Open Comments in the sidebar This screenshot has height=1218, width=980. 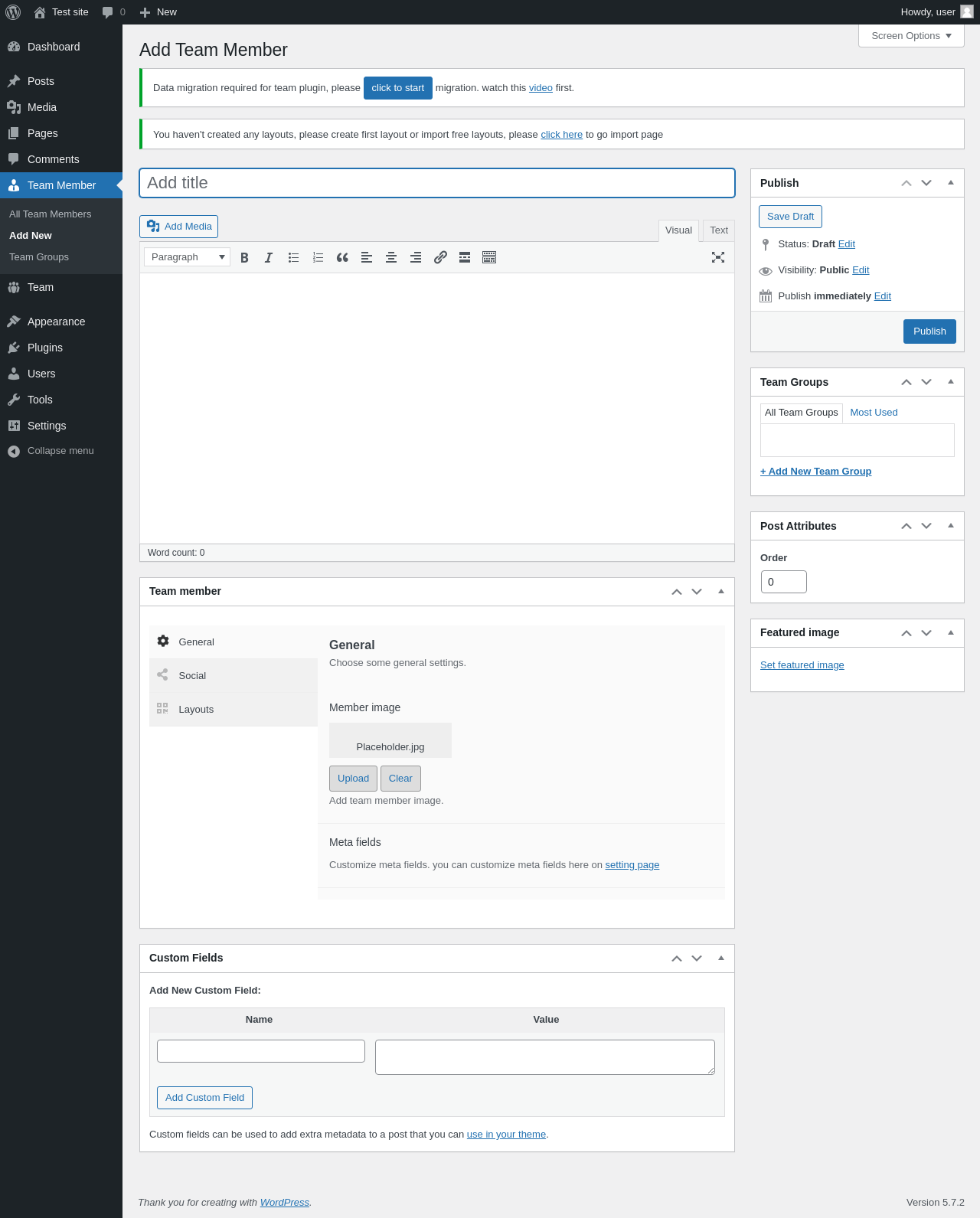[x=61, y=159]
